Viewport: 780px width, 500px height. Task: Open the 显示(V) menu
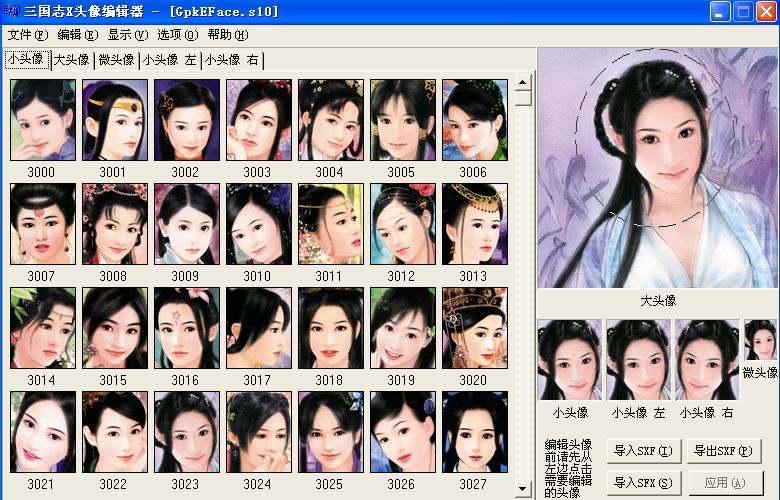(x=128, y=35)
